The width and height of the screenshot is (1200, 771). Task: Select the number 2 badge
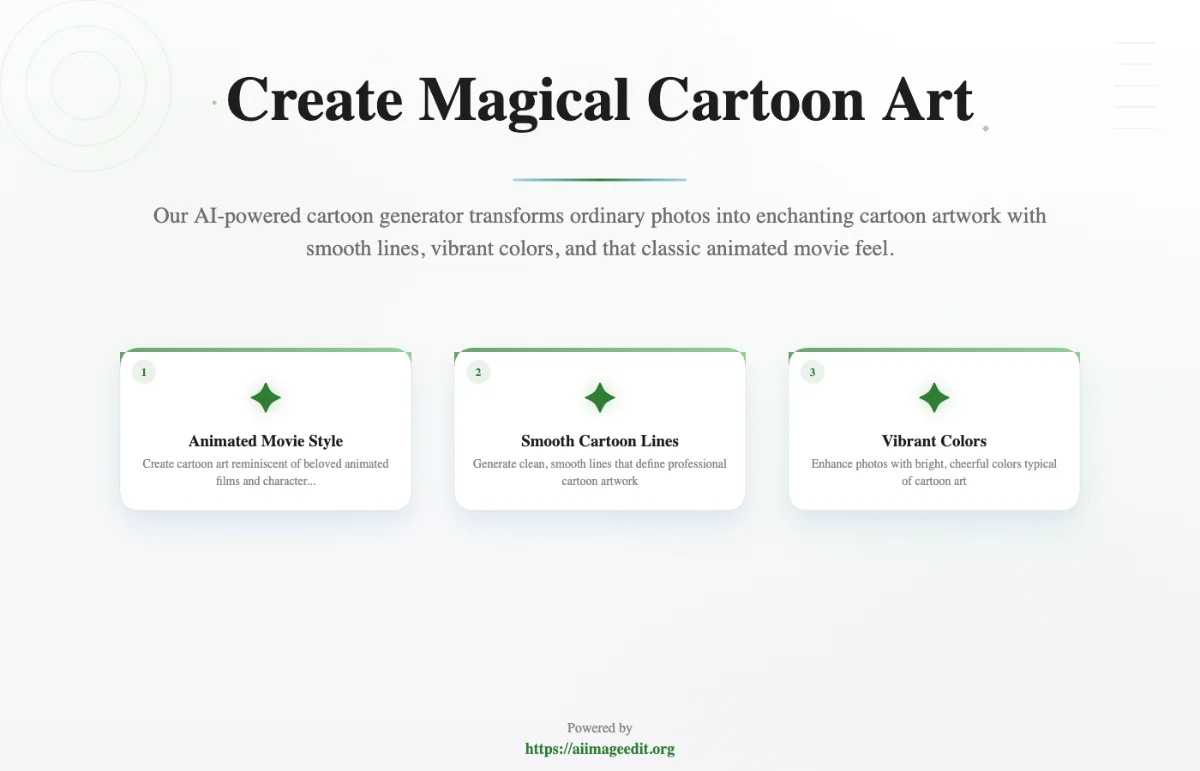[478, 373]
